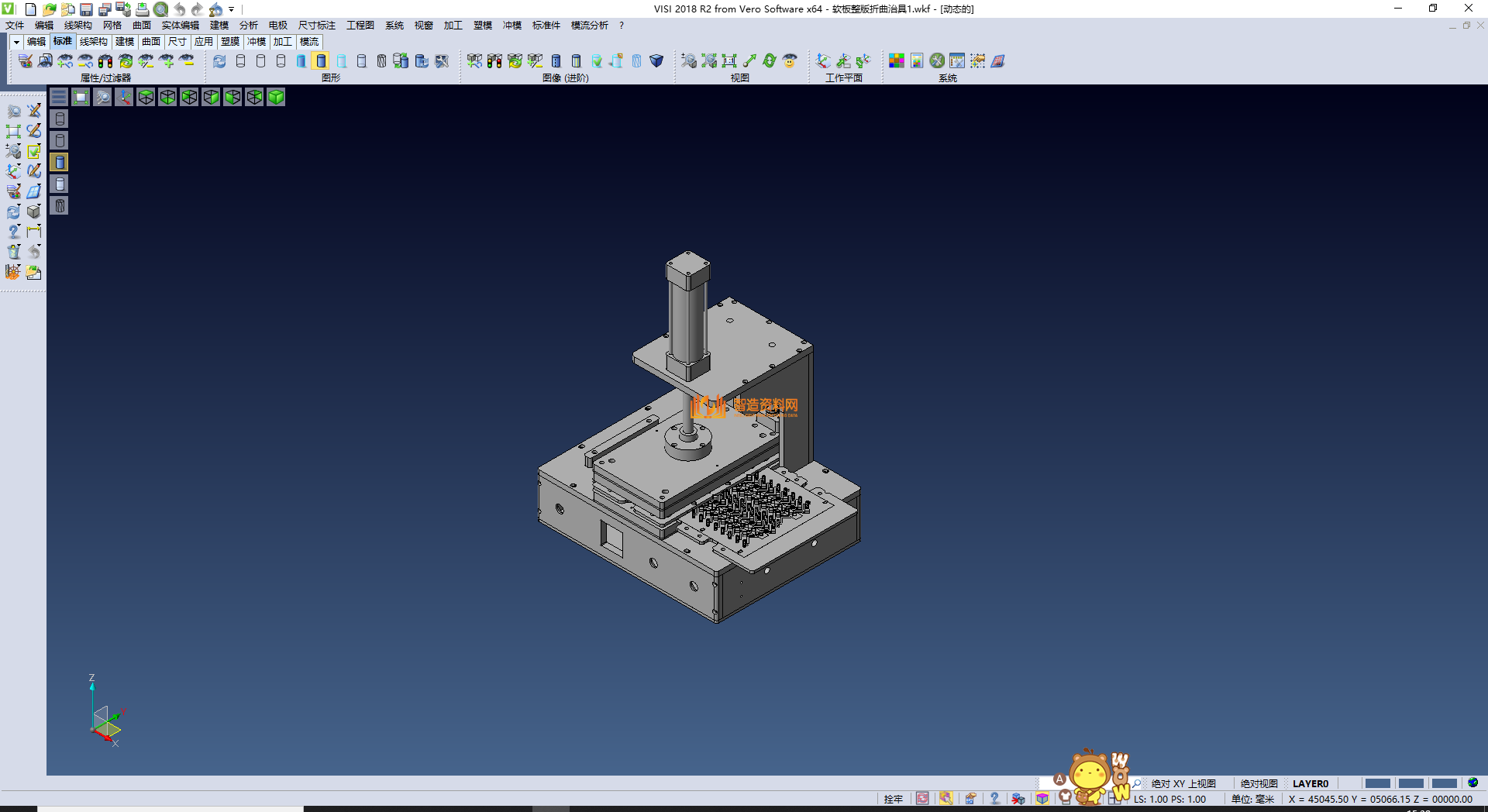Select the 1:1 zoom view icon
The height and width of the screenshot is (812, 1488).
coord(729,60)
